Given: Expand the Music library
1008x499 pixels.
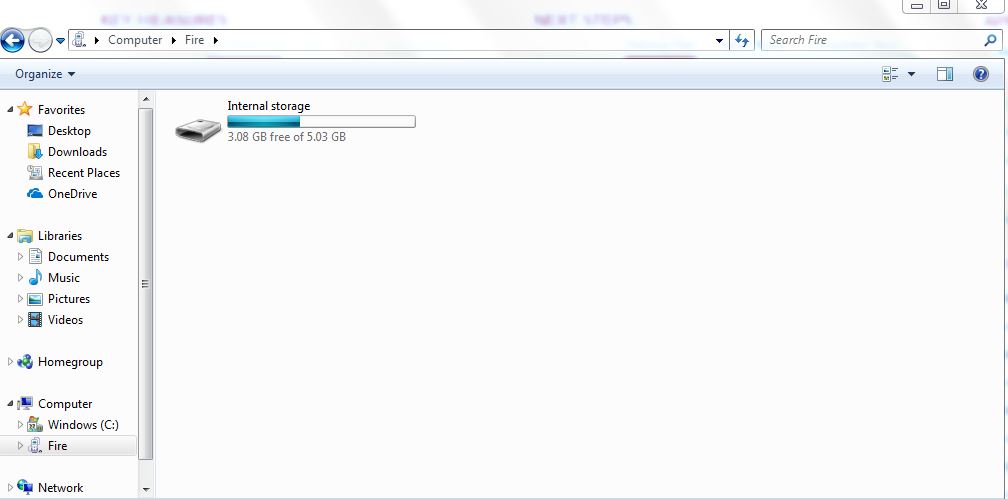Looking at the screenshot, I should tap(20, 278).
